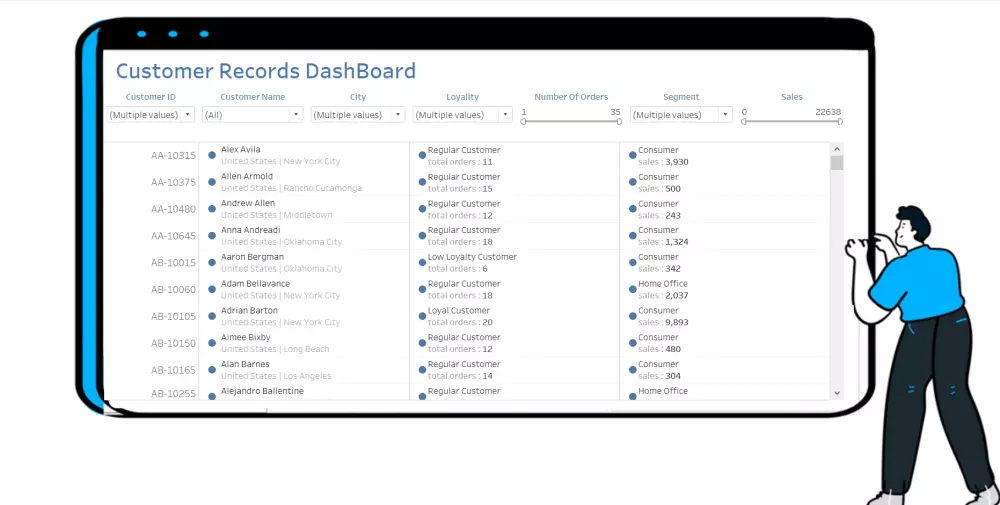Select customer ID AA-10375
This screenshot has height=505, width=1000.
173,182
